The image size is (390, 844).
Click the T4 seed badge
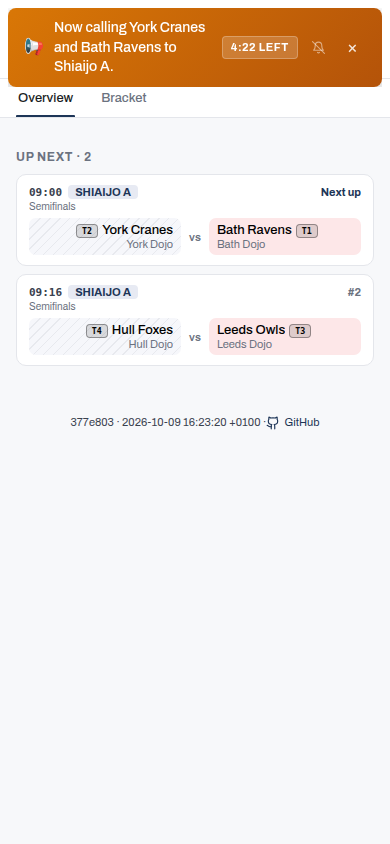pos(97,331)
